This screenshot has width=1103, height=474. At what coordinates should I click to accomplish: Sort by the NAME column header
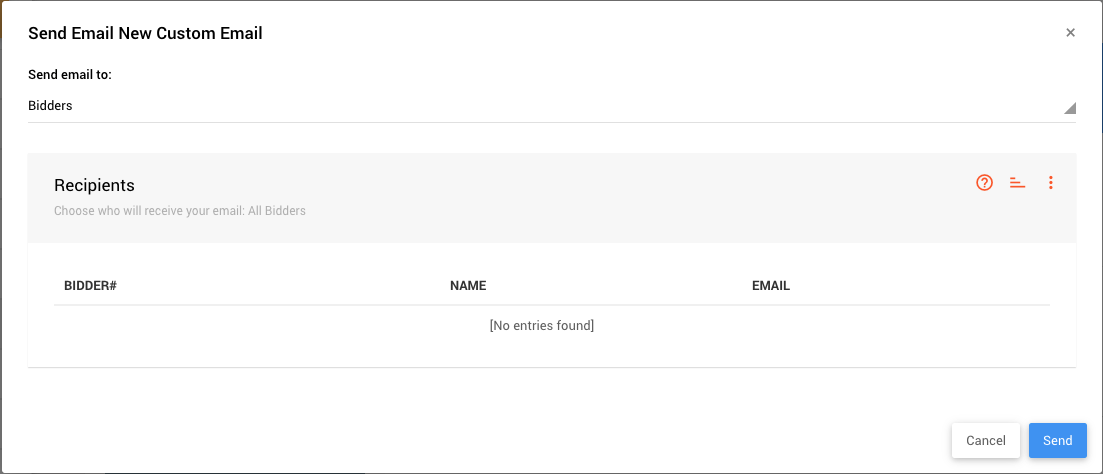468,286
